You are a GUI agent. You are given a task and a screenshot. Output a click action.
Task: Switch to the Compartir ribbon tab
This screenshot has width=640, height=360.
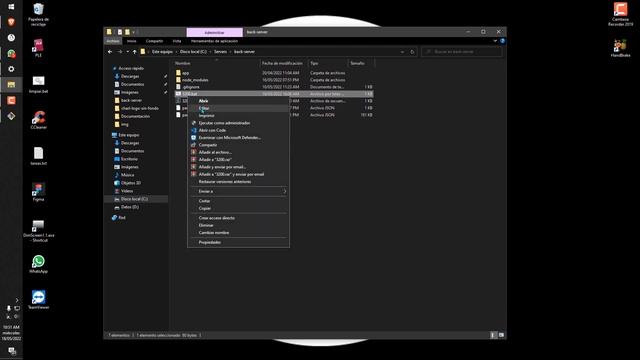pos(154,41)
